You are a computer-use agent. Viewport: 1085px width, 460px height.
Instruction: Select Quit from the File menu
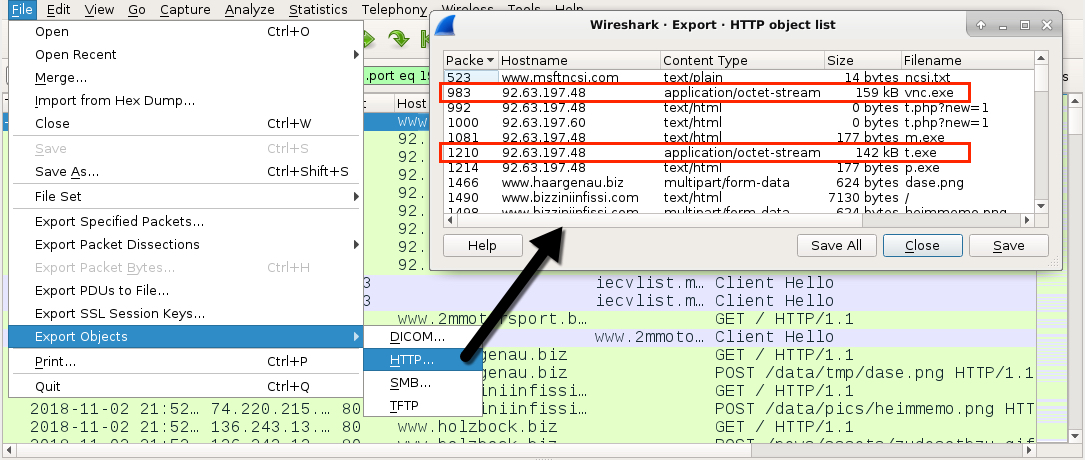[x=185, y=386]
